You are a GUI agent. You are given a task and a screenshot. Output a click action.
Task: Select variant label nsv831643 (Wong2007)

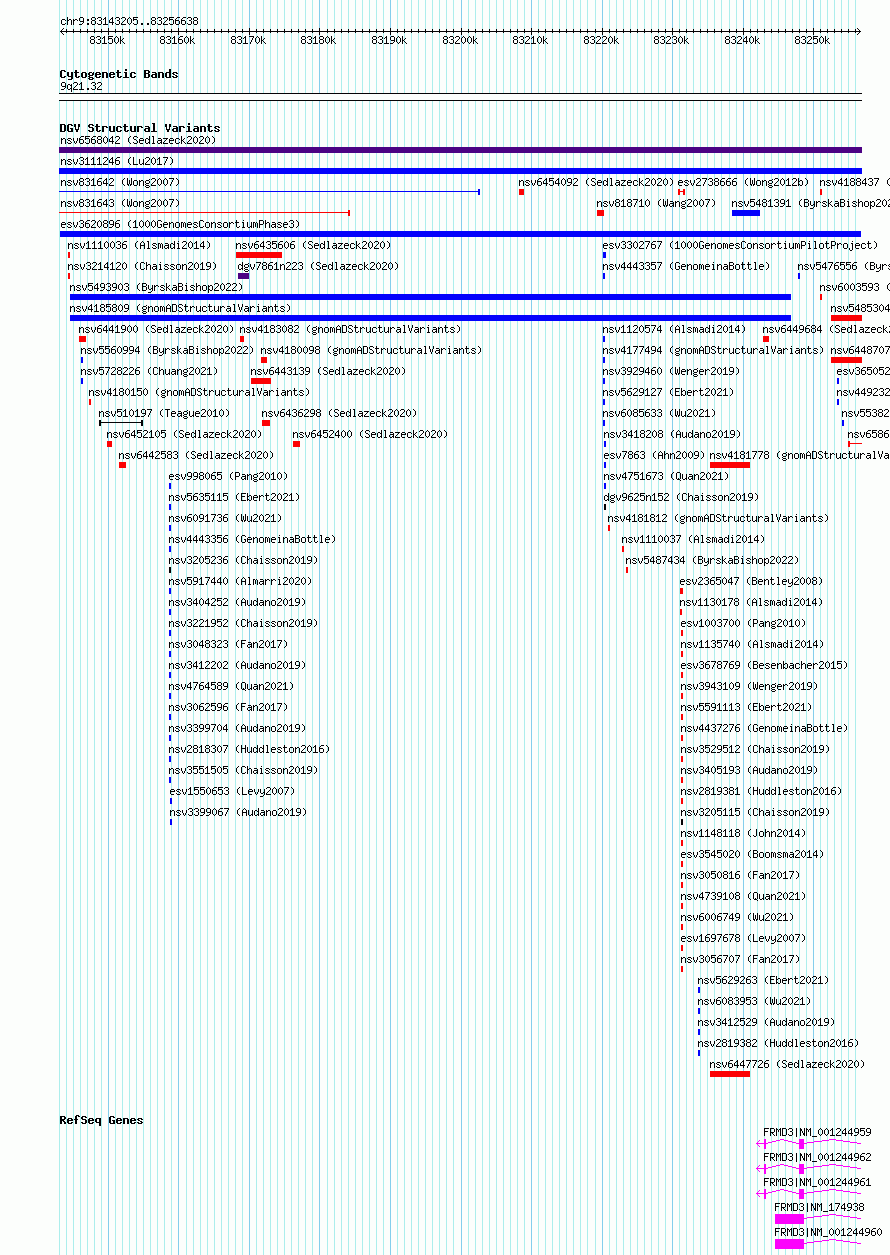coord(120,203)
